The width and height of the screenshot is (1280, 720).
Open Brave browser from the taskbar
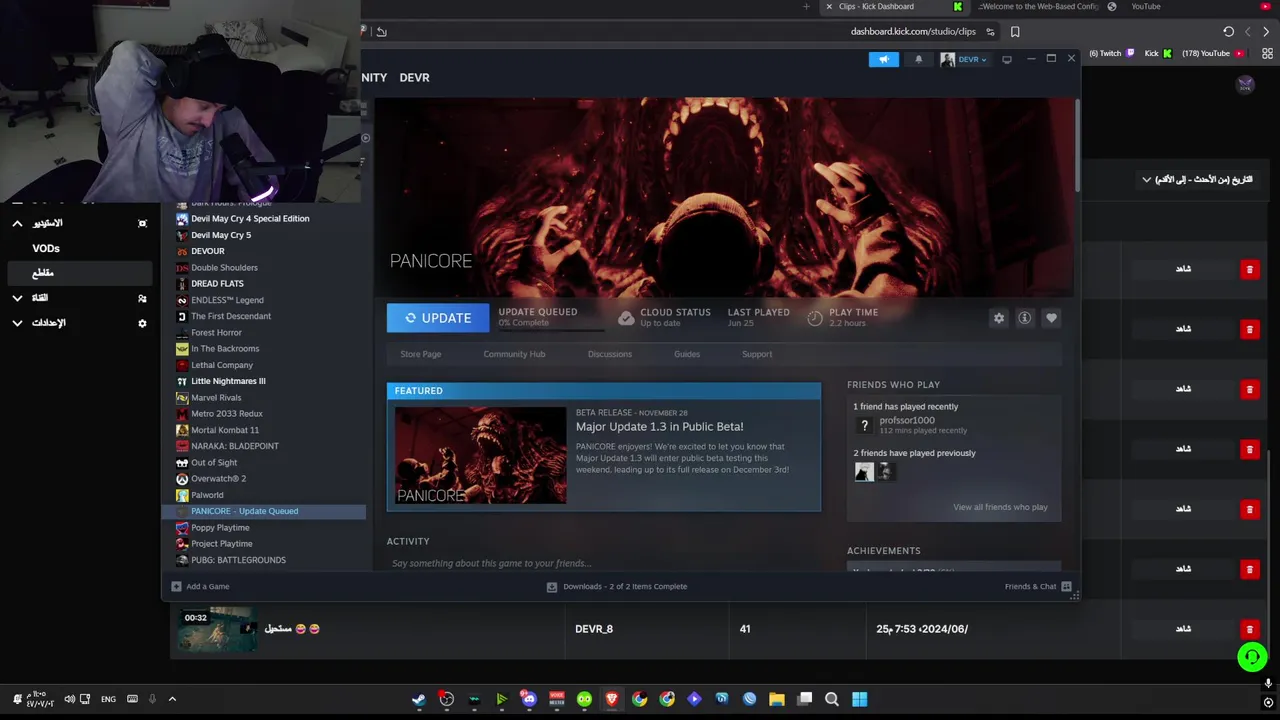(611, 700)
